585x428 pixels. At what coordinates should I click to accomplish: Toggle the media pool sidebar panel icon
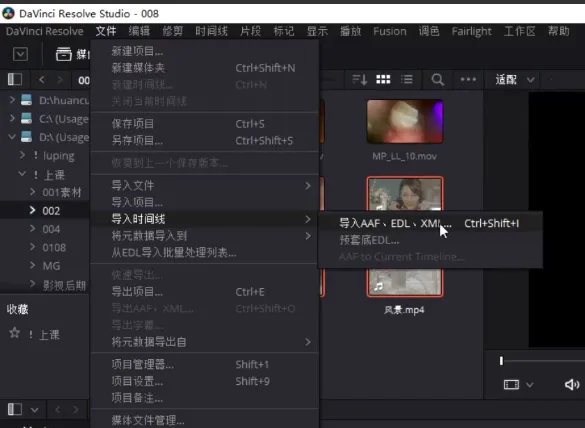[x=15, y=79]
